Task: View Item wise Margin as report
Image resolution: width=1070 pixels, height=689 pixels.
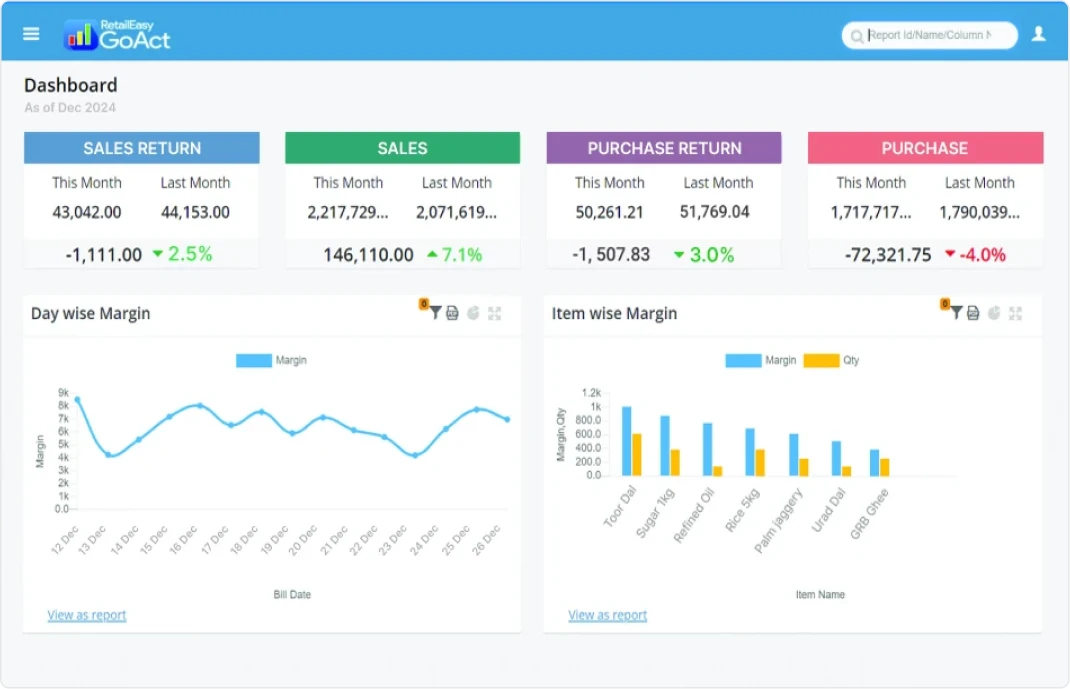Action: tap(608, 616)
